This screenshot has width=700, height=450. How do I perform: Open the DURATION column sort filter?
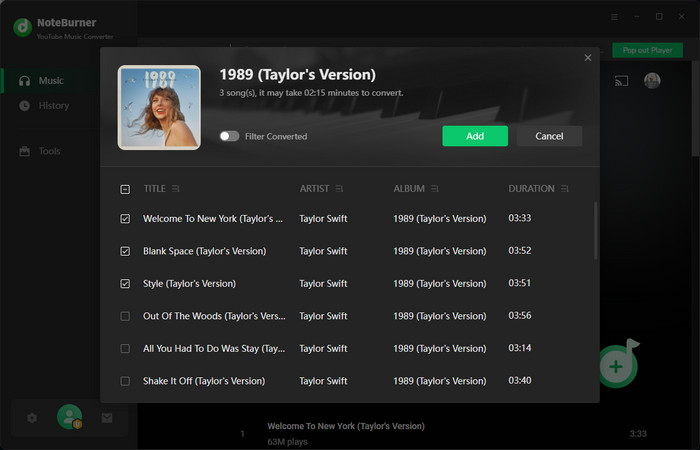(x=565, y=189)
